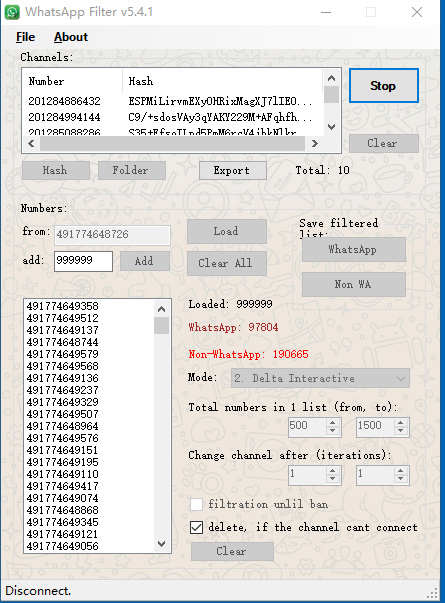The height and width of the screenshot is (603, 445).
Task: Open the File menu
Action: coord(25,37)
